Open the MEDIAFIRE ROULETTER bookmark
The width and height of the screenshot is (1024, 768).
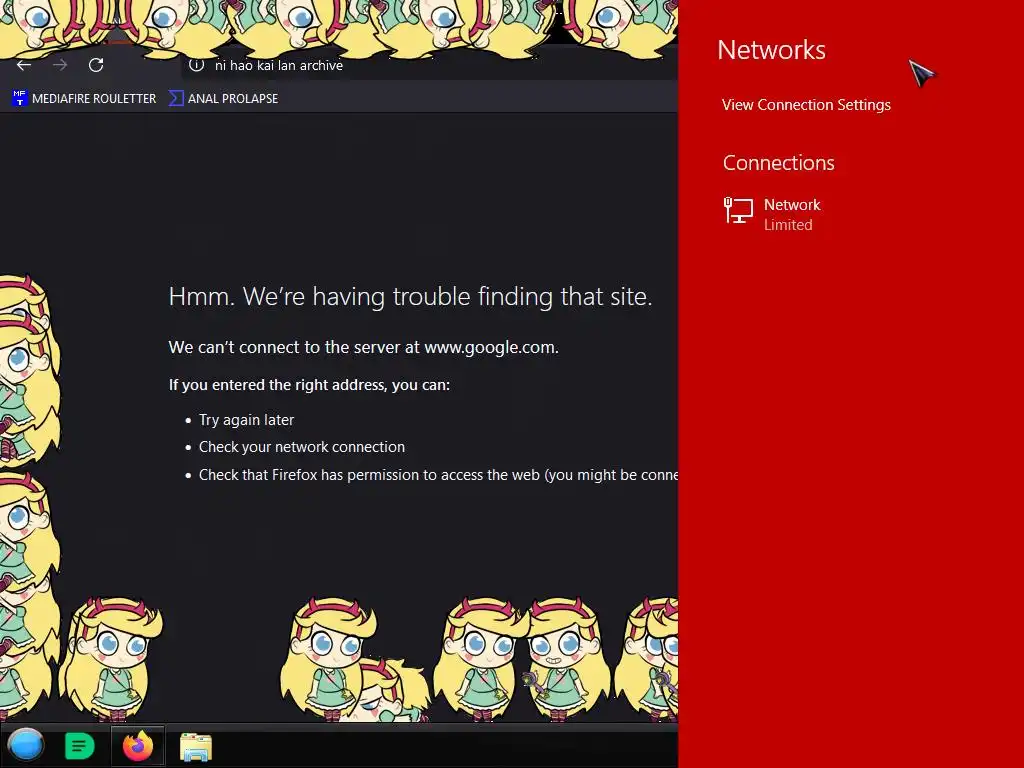84,99
